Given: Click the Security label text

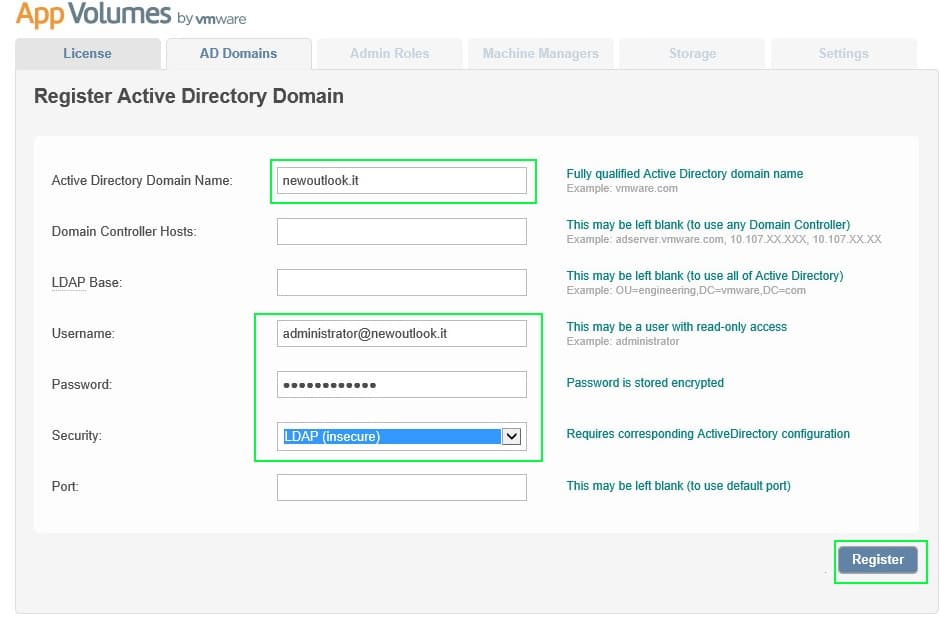Looking at the screenshot, I should [77, 436].
